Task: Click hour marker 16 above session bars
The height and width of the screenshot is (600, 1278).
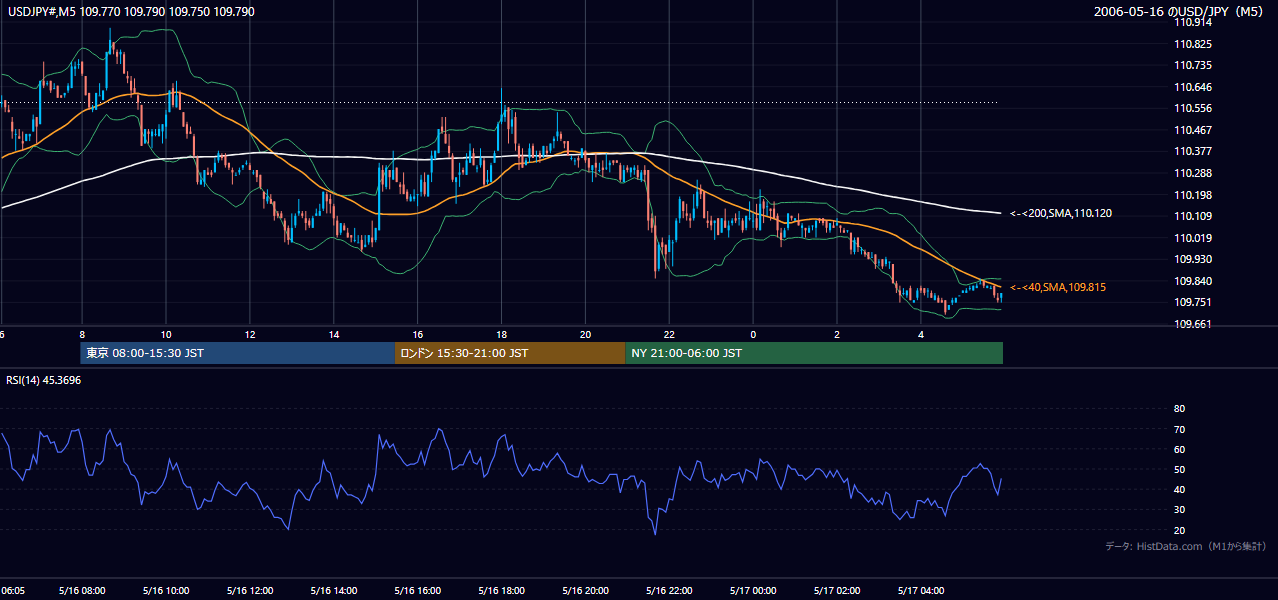Action: tap(418, 334)
